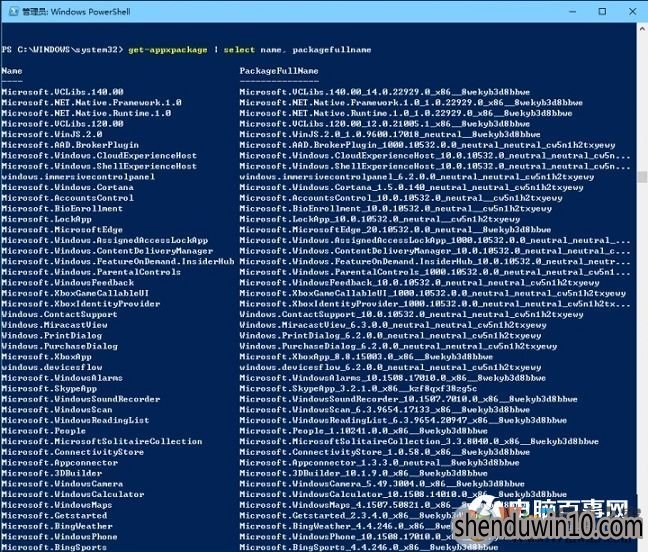This screenshot has width=648, height=552.
Task: Click Microsoft.XboxIdentityProvider name entry
Action: [x=81, y=304]
